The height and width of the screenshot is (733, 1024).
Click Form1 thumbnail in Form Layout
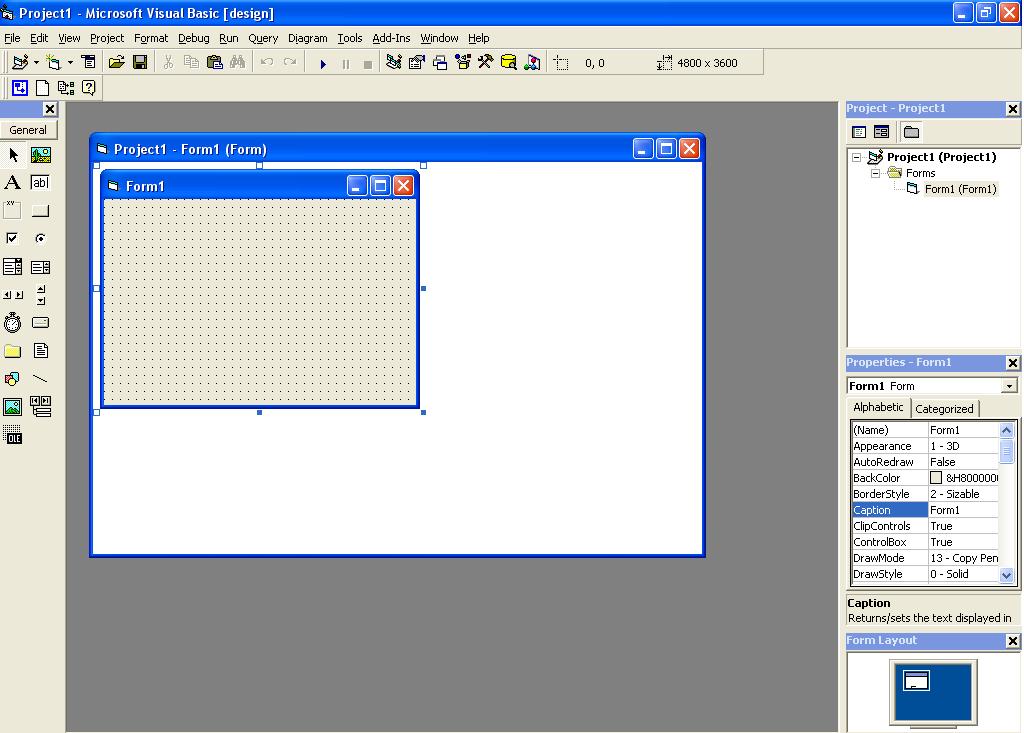(x=916, y=681)
